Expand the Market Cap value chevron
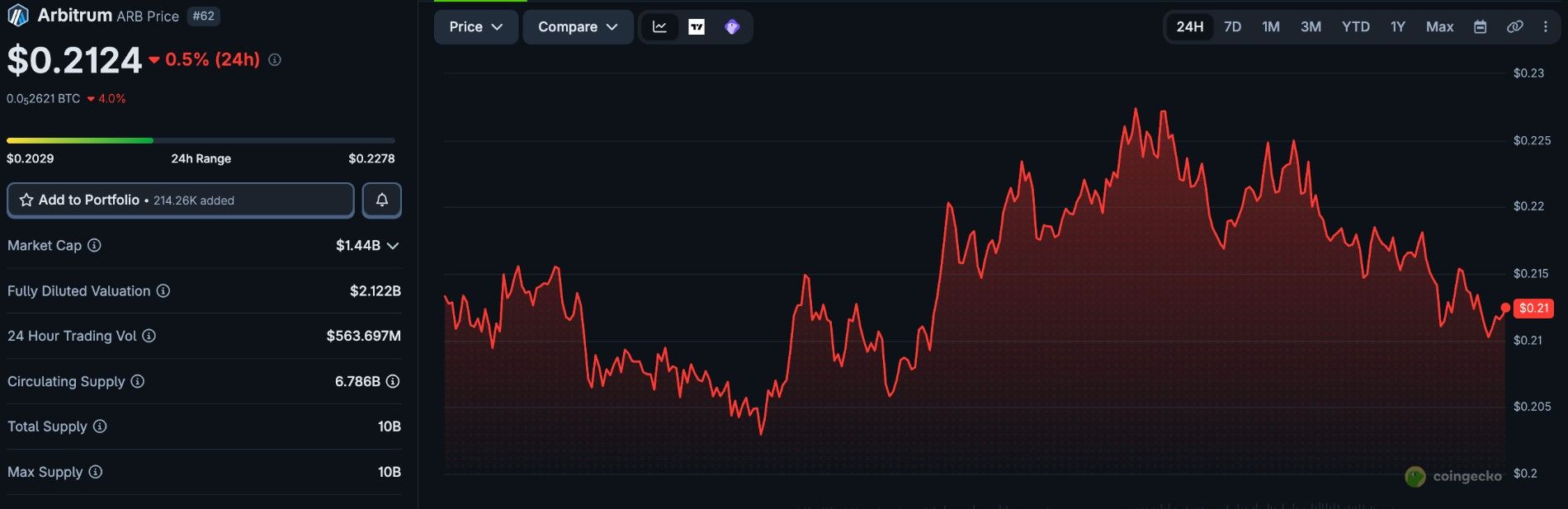 393,246
